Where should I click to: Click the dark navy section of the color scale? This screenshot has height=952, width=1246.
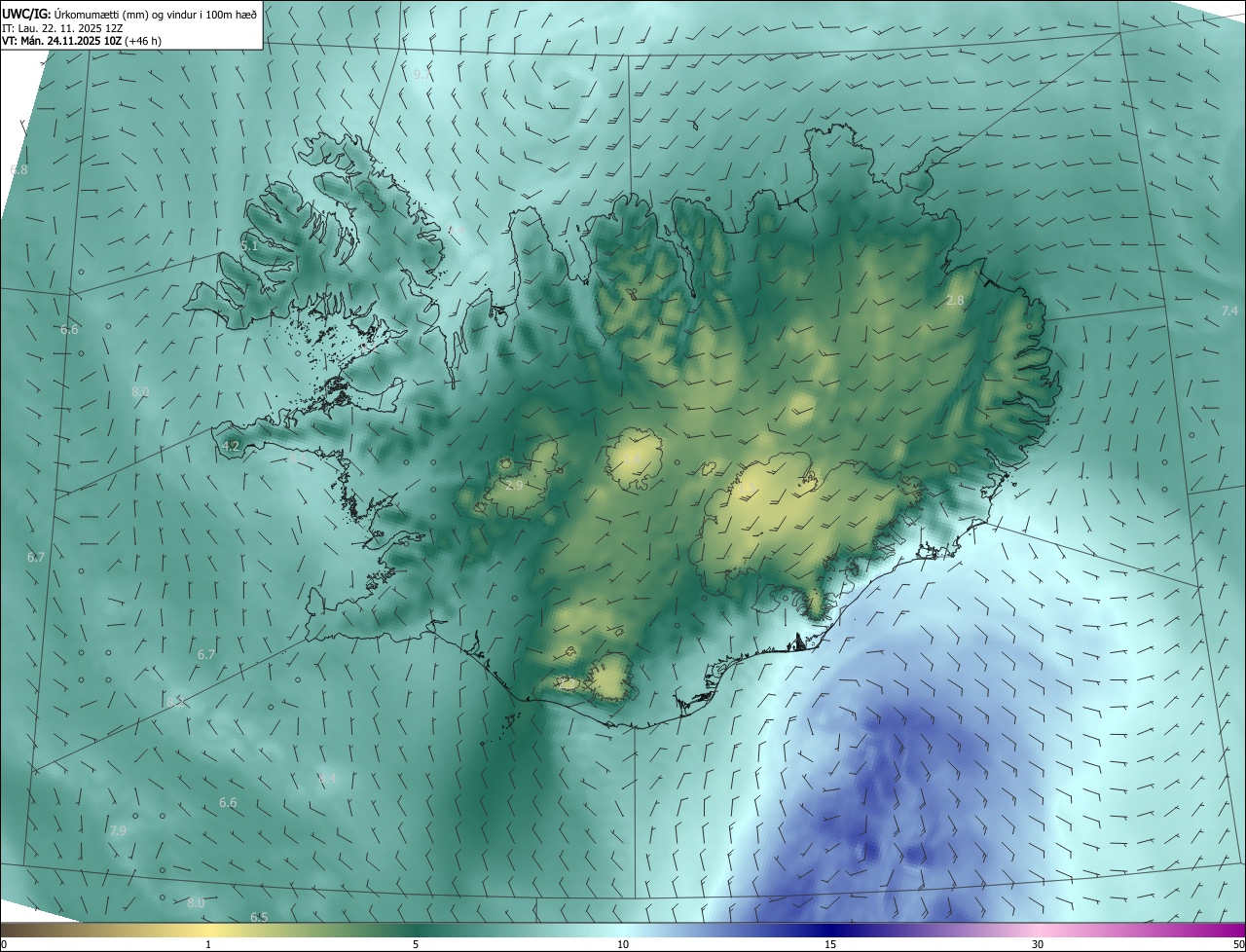pyautogui.click(x=830, y=930)
